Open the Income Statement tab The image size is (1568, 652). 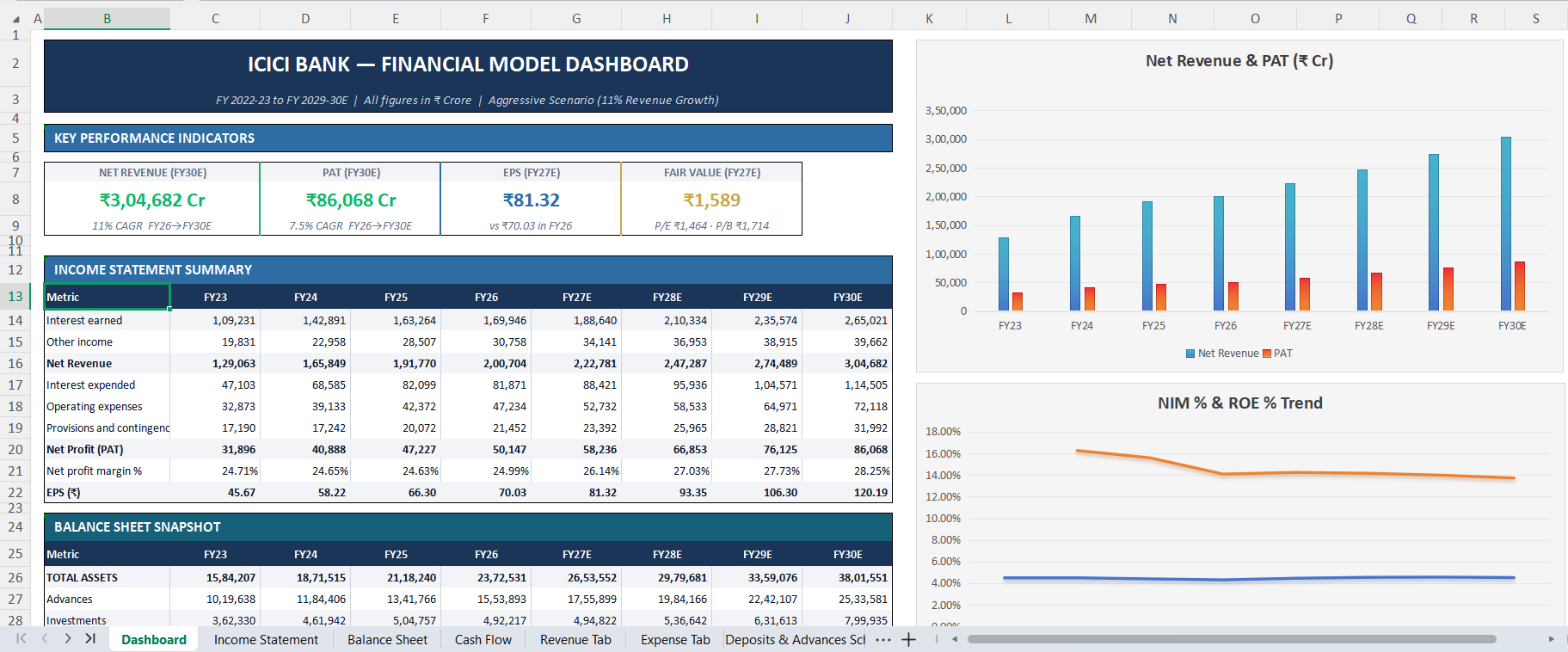pos(266,640)
